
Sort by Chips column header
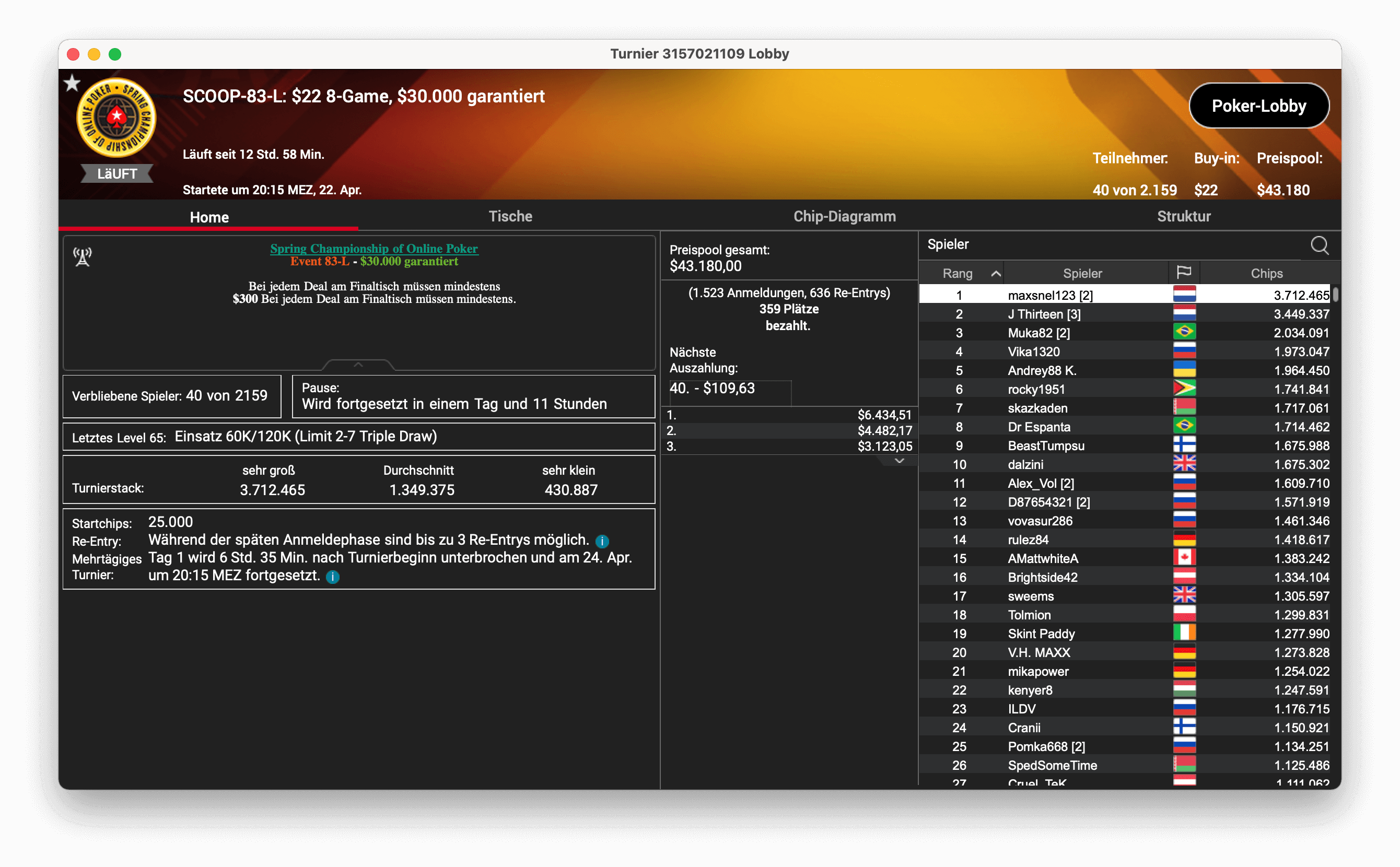pyautogui.click(x=1266, y=274)
